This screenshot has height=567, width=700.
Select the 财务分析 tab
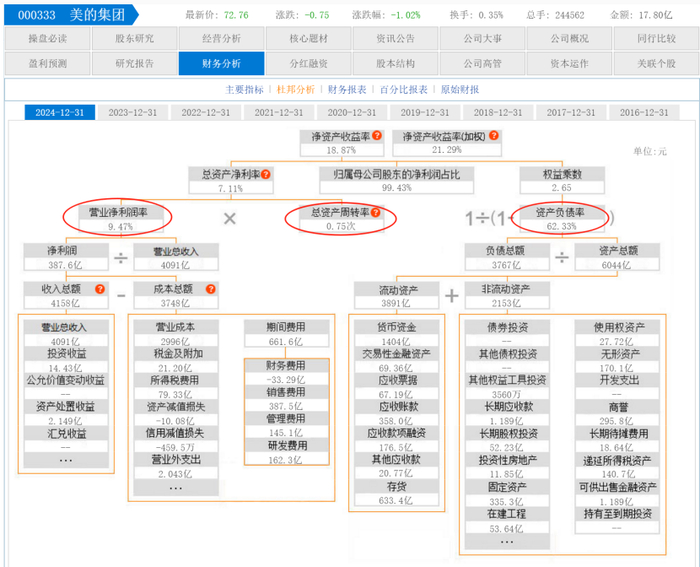[221, 63]
